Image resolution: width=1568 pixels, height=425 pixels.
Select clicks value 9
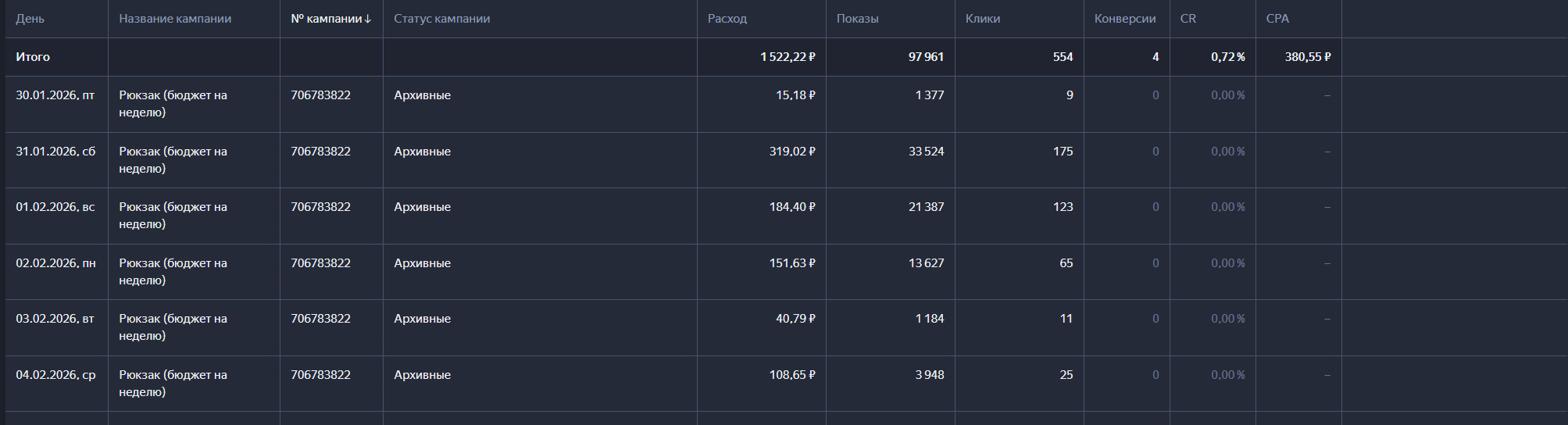pyautogui.click(x=1070, y=95)
